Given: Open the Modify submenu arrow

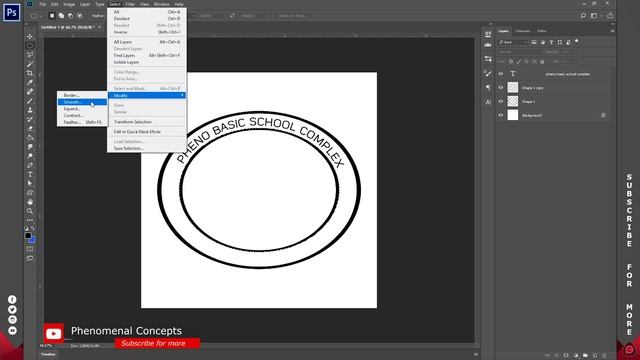Looking at the screenshot, I should tap(182, 95).
